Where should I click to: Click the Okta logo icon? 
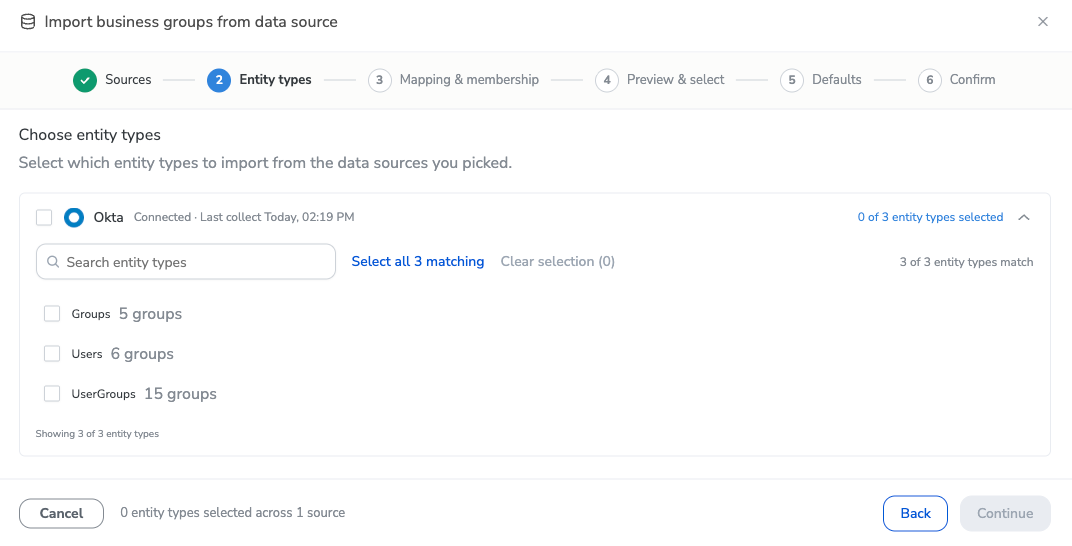(x=74, y=217)
